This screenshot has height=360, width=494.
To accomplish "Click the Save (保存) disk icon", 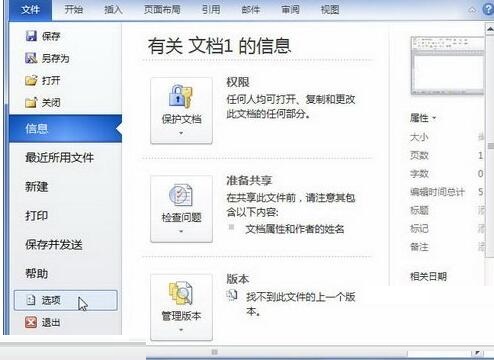I will point(31,36).
